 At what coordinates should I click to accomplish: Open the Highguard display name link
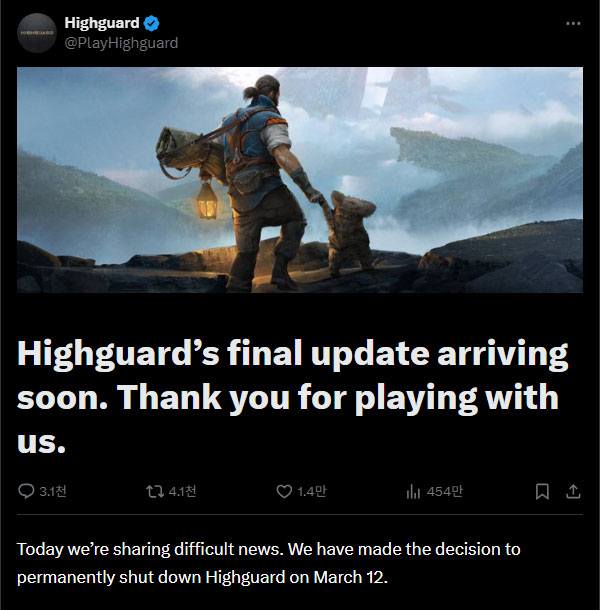102,23
